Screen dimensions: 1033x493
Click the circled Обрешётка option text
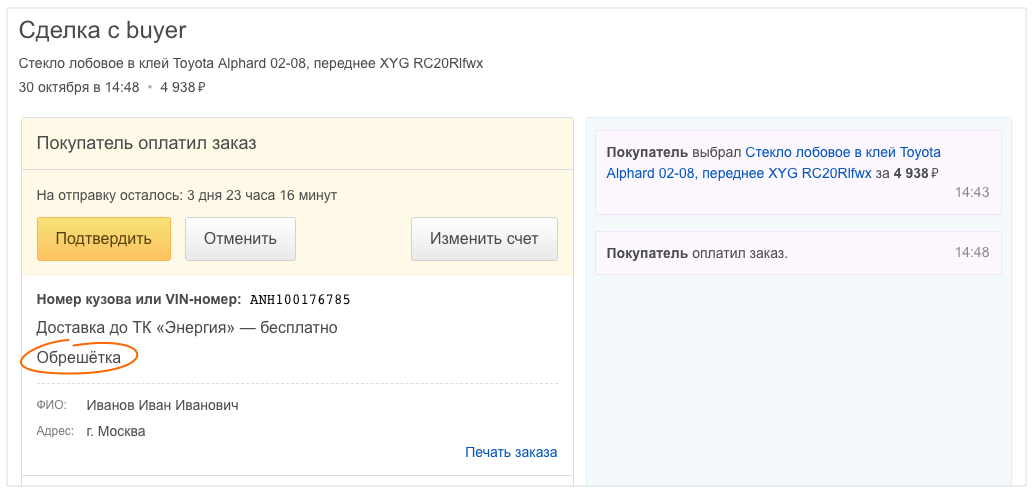[79, 357]
